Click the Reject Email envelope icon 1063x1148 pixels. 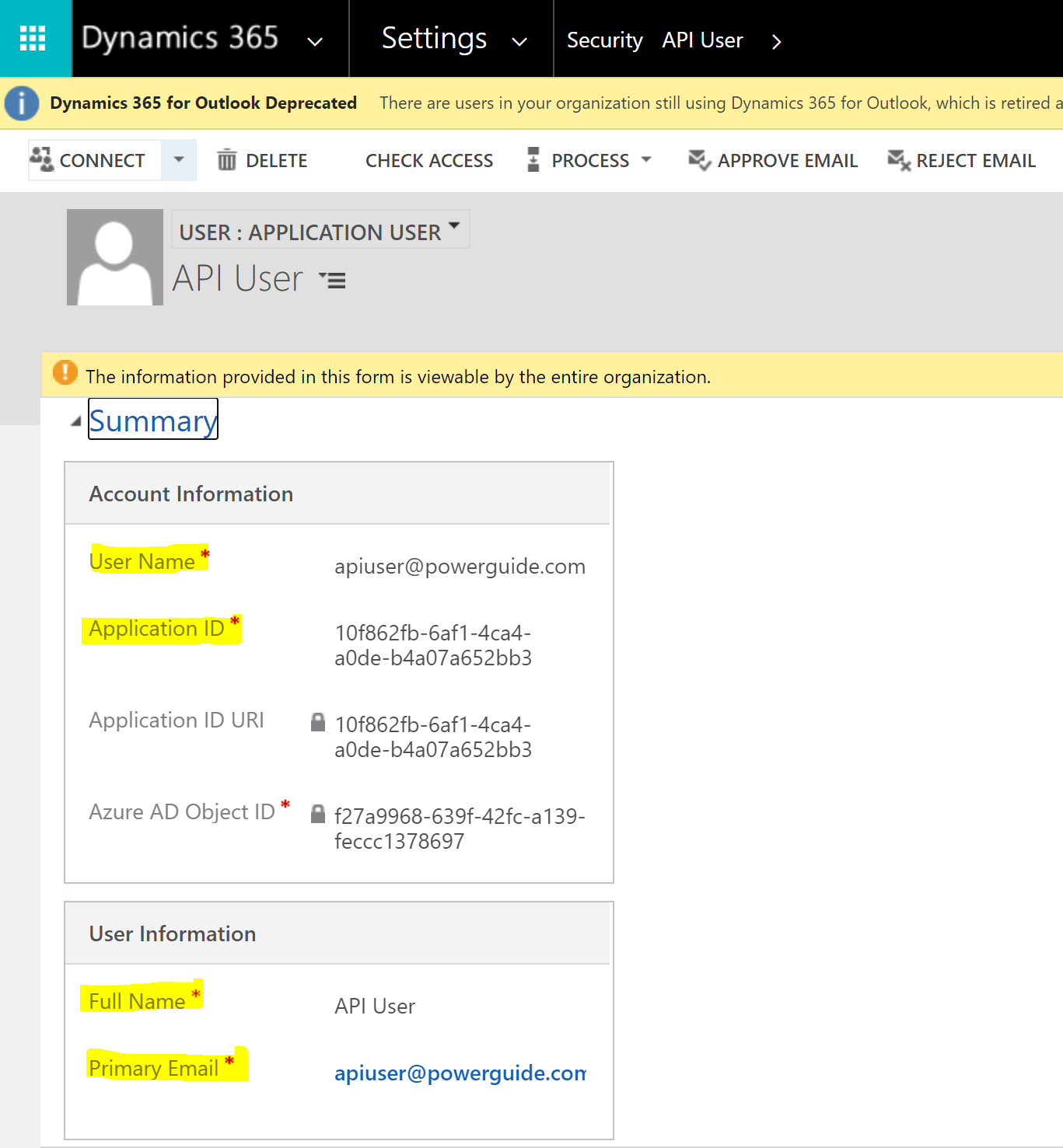tap(898, 160)
